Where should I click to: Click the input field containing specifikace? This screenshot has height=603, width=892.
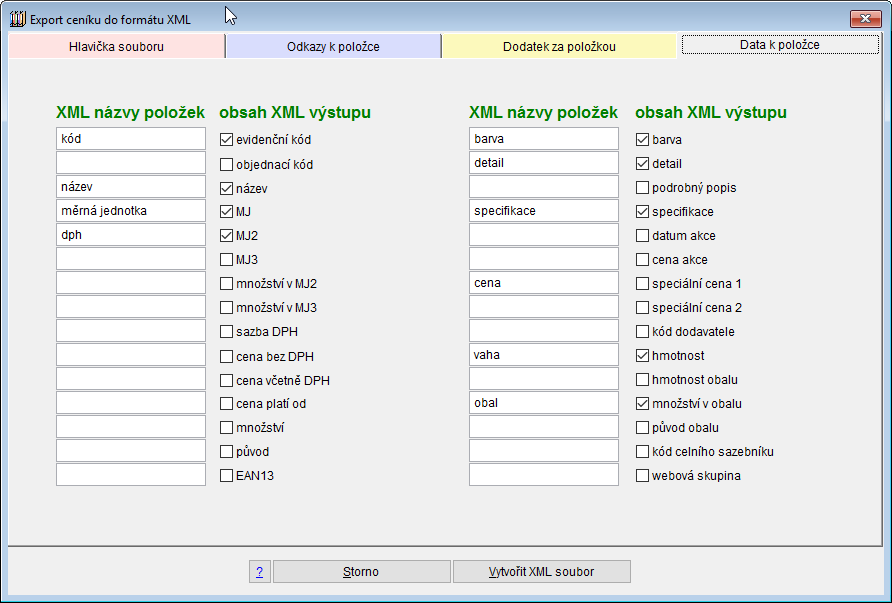[544, 211]
